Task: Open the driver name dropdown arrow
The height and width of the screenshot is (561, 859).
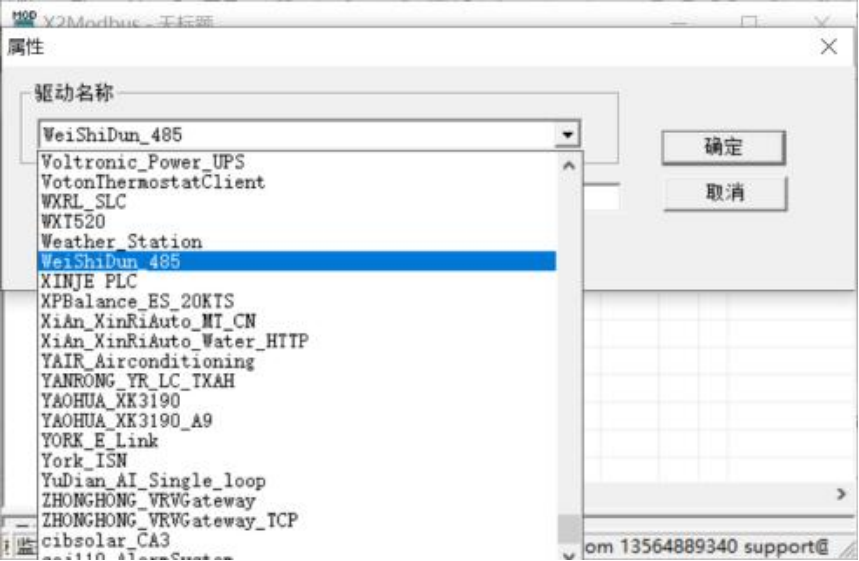Action: coord(567,135)
